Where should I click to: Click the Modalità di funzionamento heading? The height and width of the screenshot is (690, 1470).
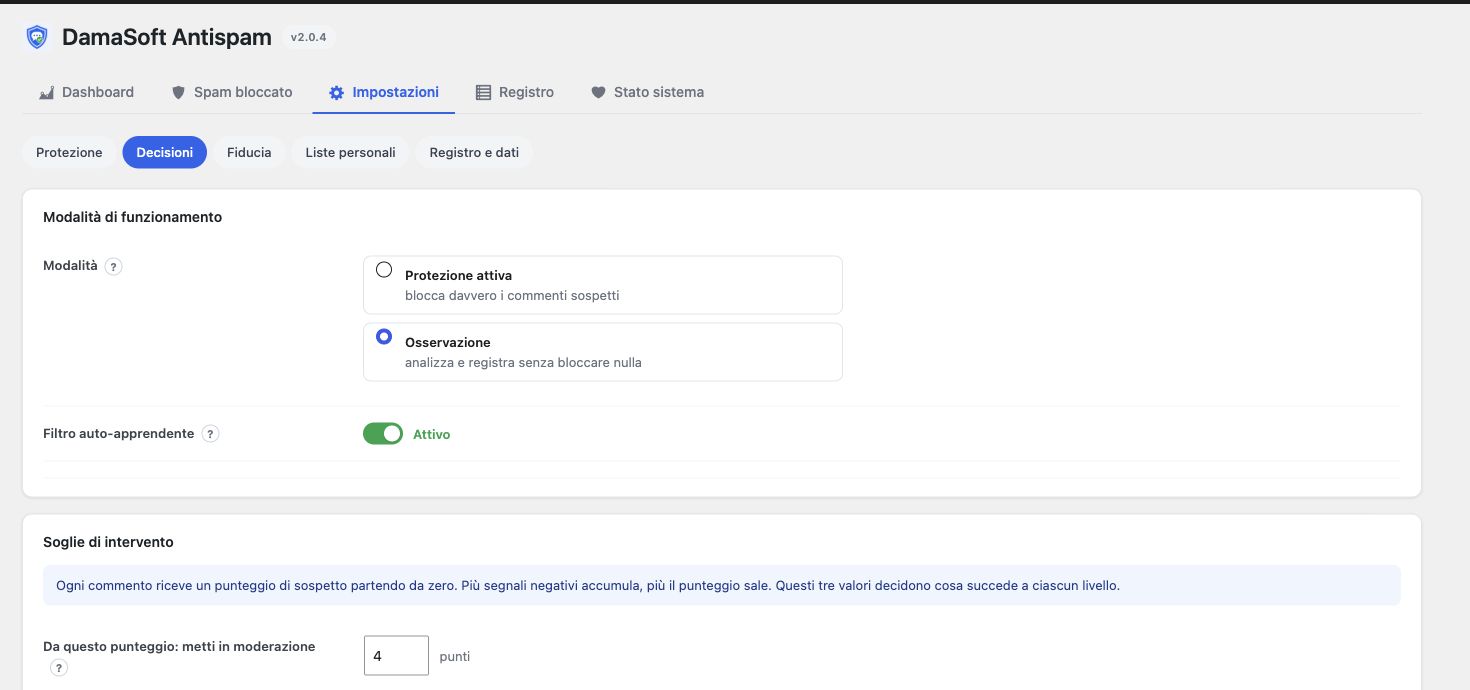133,217
